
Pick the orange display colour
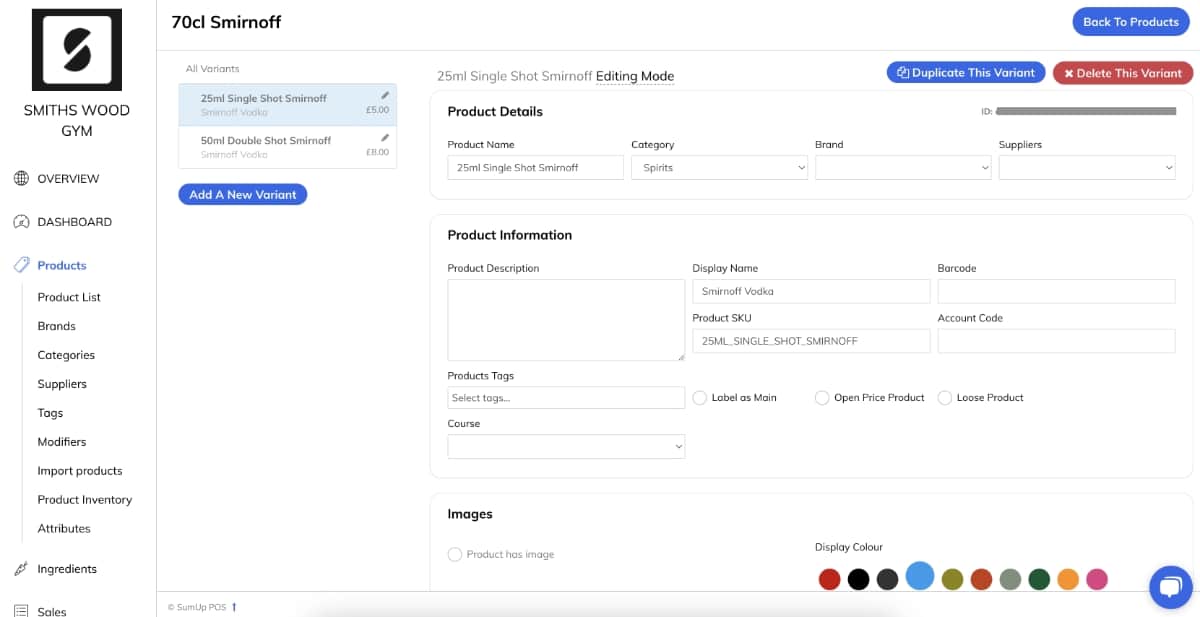1068,579
